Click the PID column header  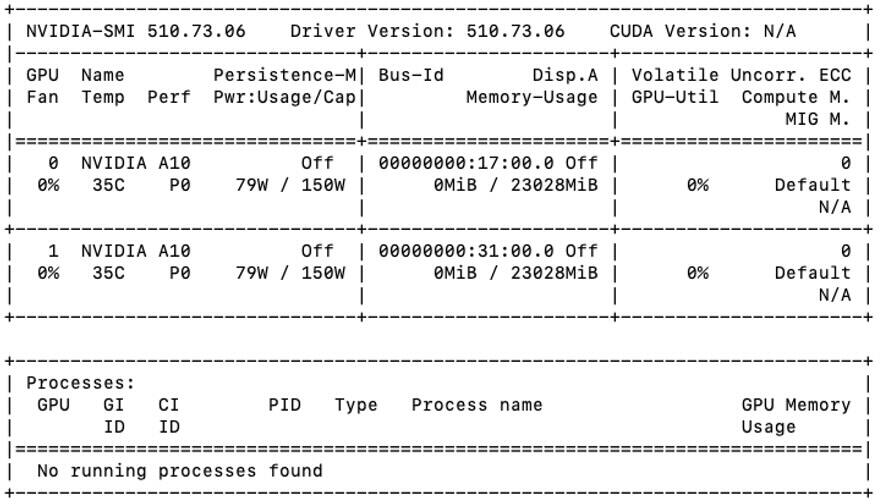pyautogui.click(x=285, y=405)
